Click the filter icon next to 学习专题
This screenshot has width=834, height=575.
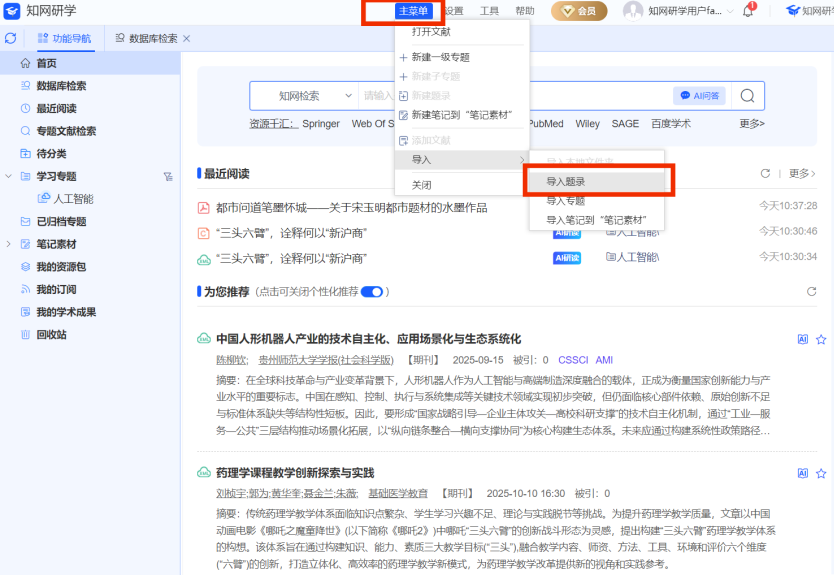[168, 176]
